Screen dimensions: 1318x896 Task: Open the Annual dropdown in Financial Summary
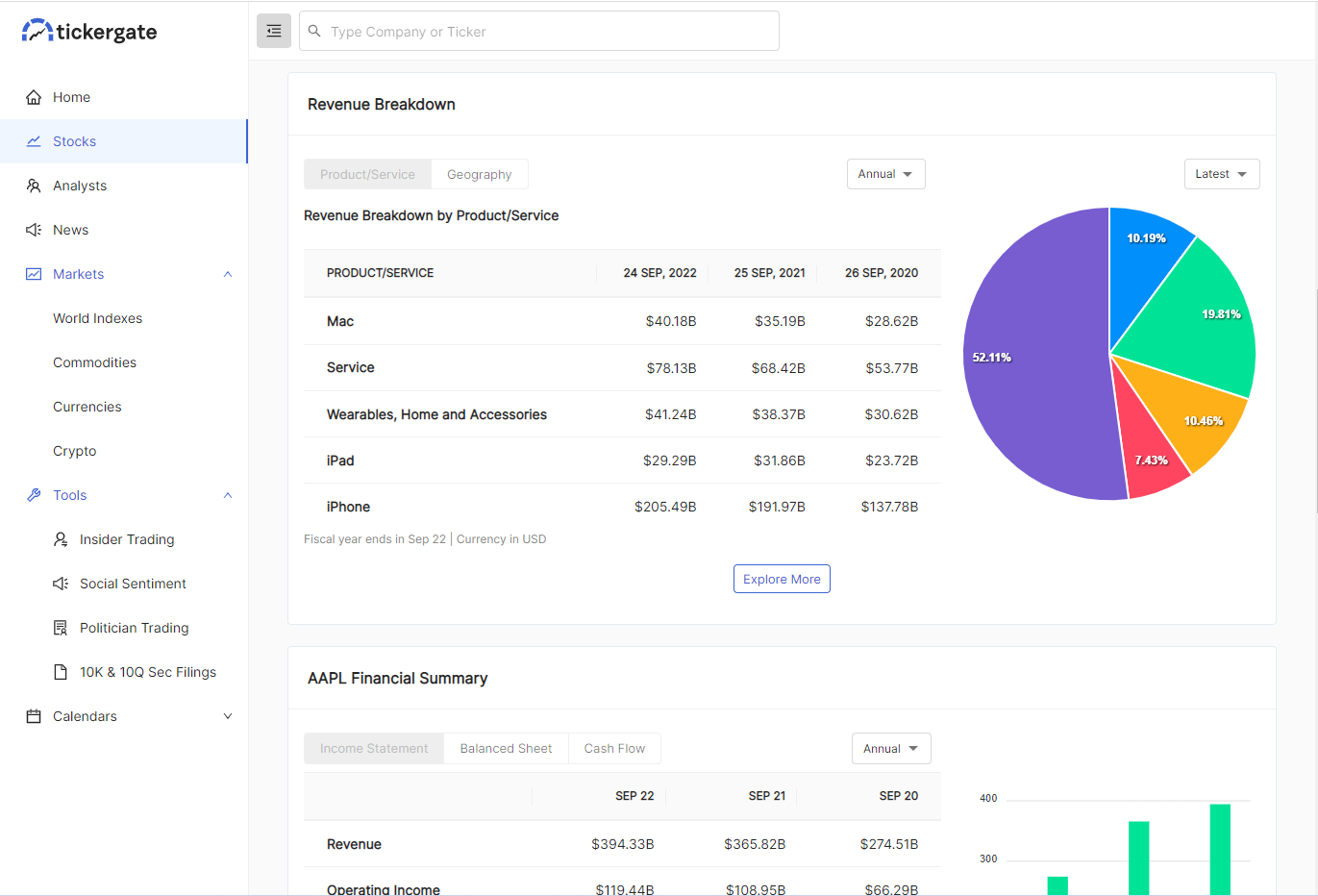pyautogui.click(x=891, y=749)
